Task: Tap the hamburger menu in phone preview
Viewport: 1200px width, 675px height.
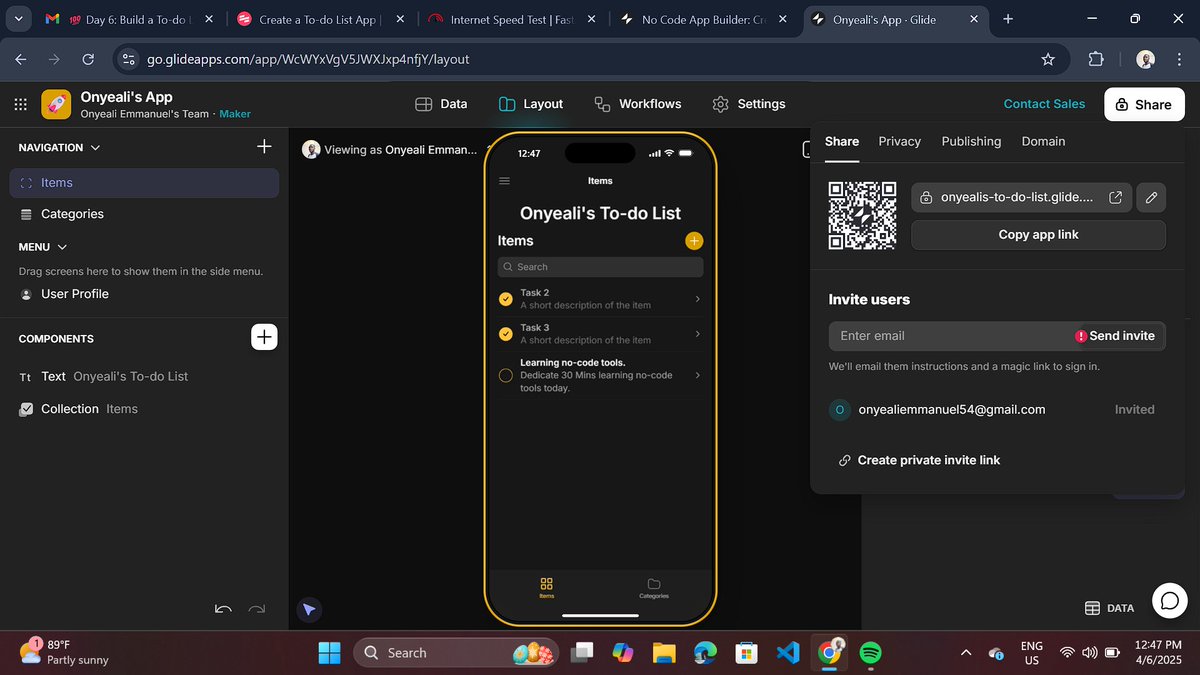Action: pos(504,181)
